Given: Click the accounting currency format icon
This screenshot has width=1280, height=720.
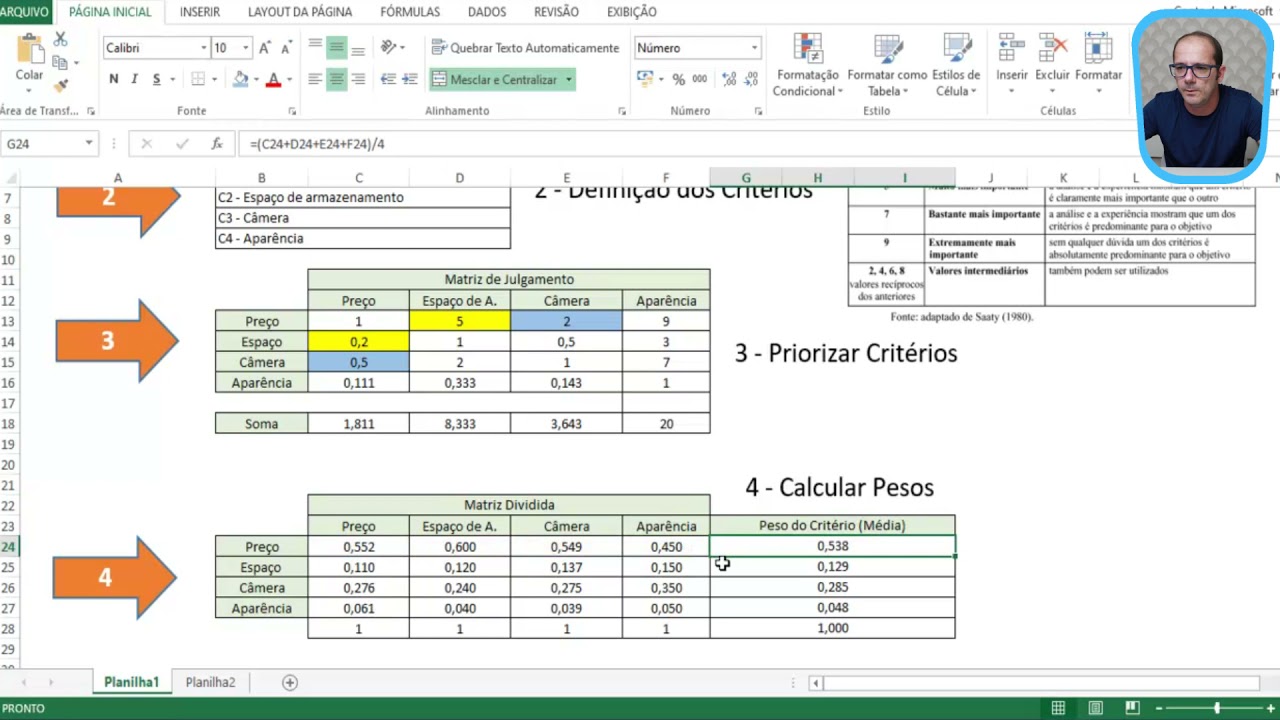Looking at the screenshot, I should click(x=645, y=79).
